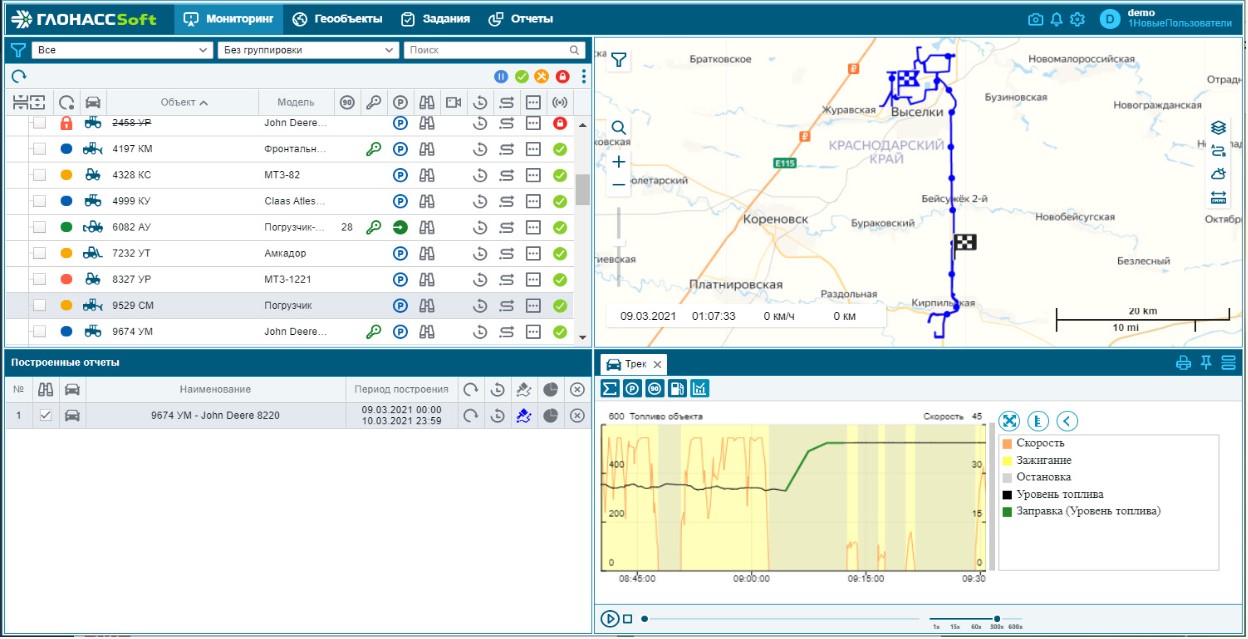1248x639 pixels.
Task: Open the notifications bell
Action: coord(1056,19)
